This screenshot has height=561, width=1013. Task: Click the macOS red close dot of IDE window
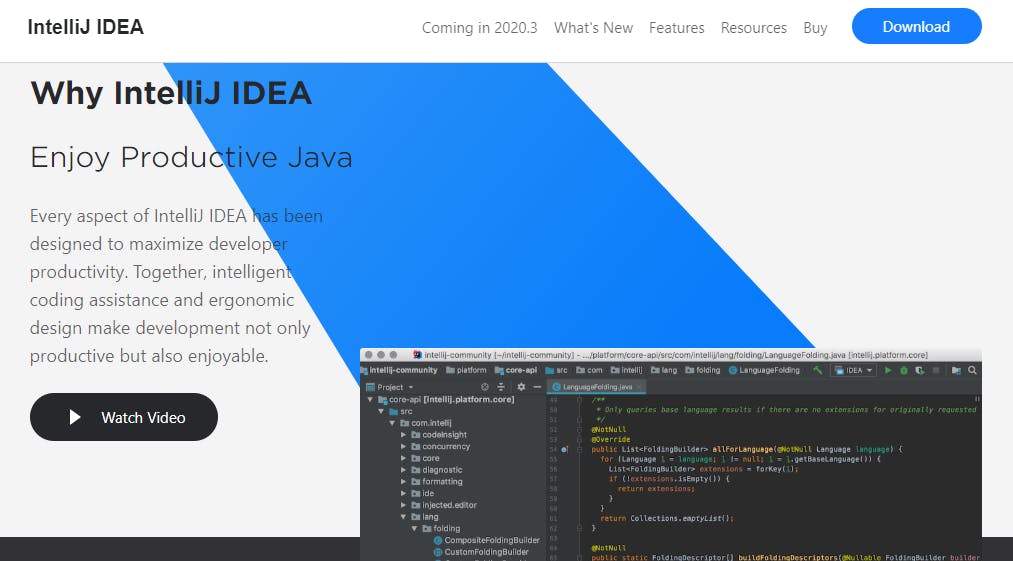click(x=369, y=355)
